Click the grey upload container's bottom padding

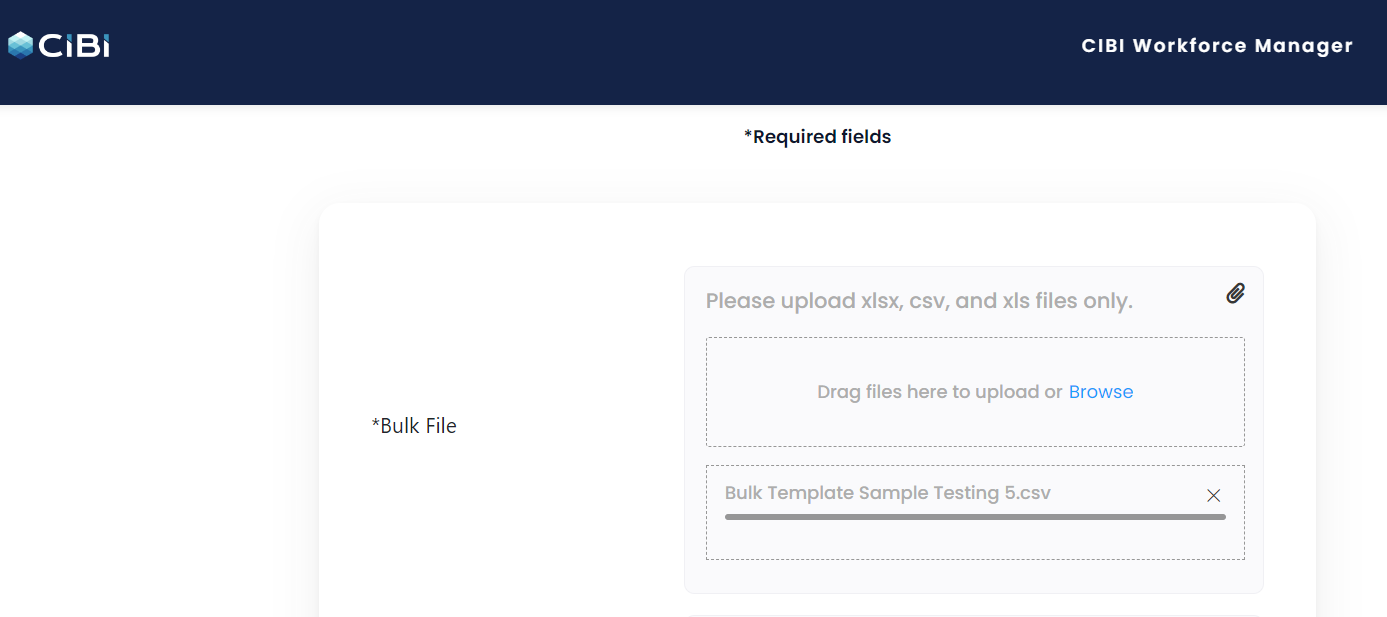(x=975, y=577)
